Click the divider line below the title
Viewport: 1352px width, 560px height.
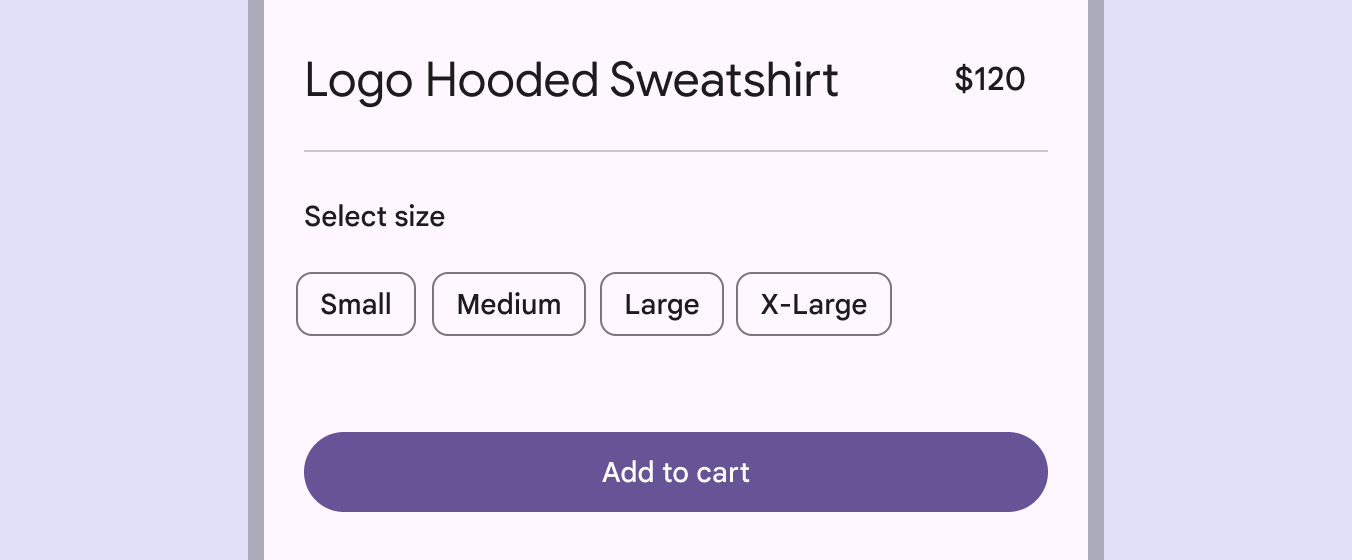point(676,151)
